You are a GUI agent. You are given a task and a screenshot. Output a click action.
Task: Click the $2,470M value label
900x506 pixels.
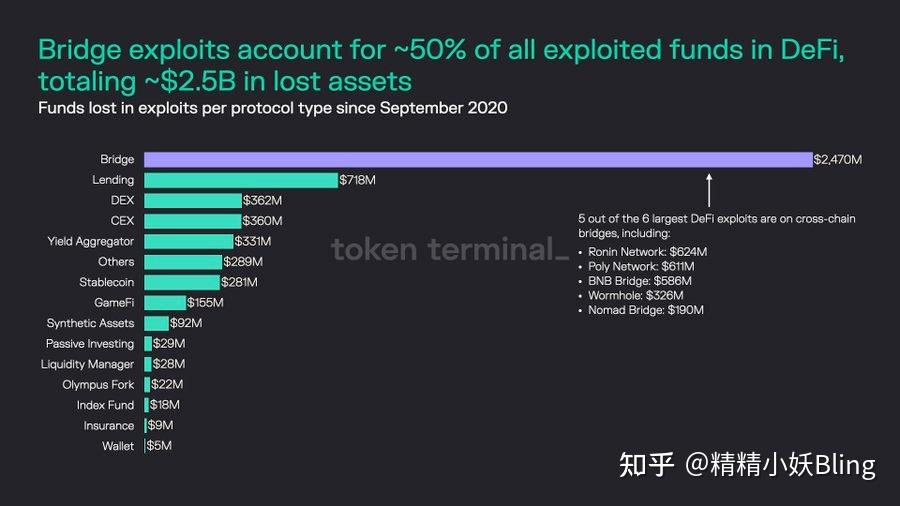click(837, 159)
